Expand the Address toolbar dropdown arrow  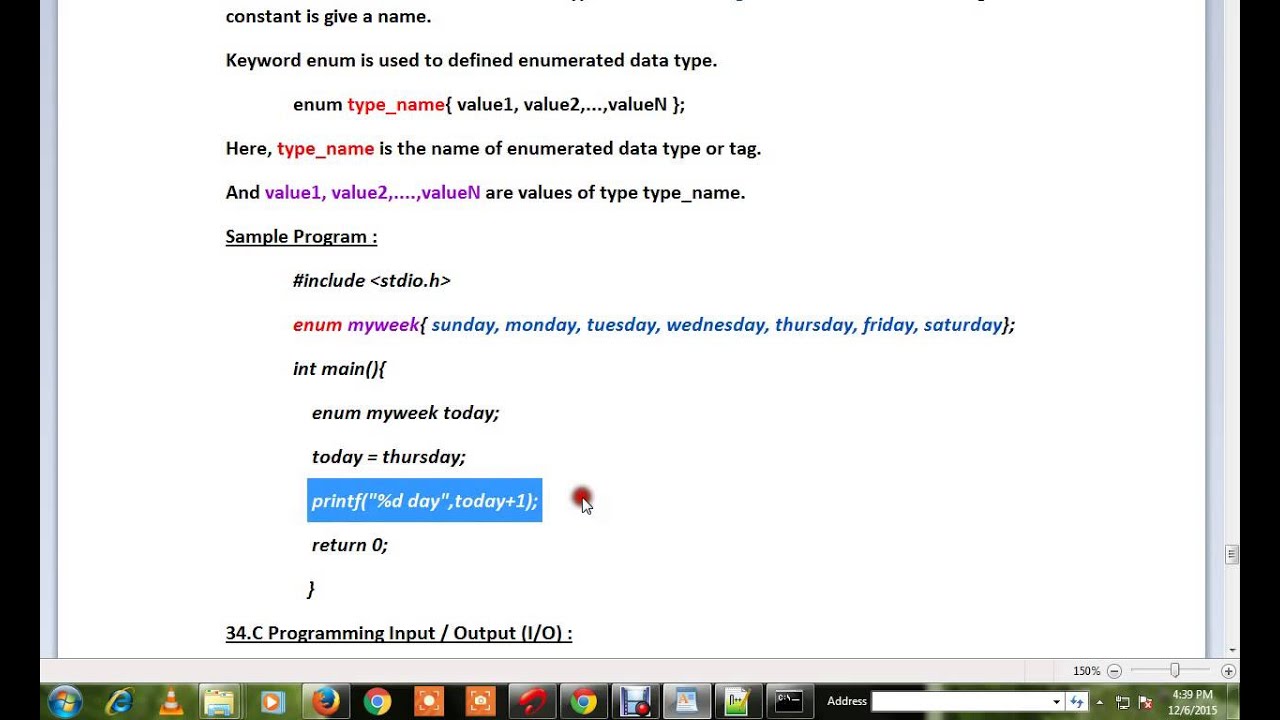1056,702
